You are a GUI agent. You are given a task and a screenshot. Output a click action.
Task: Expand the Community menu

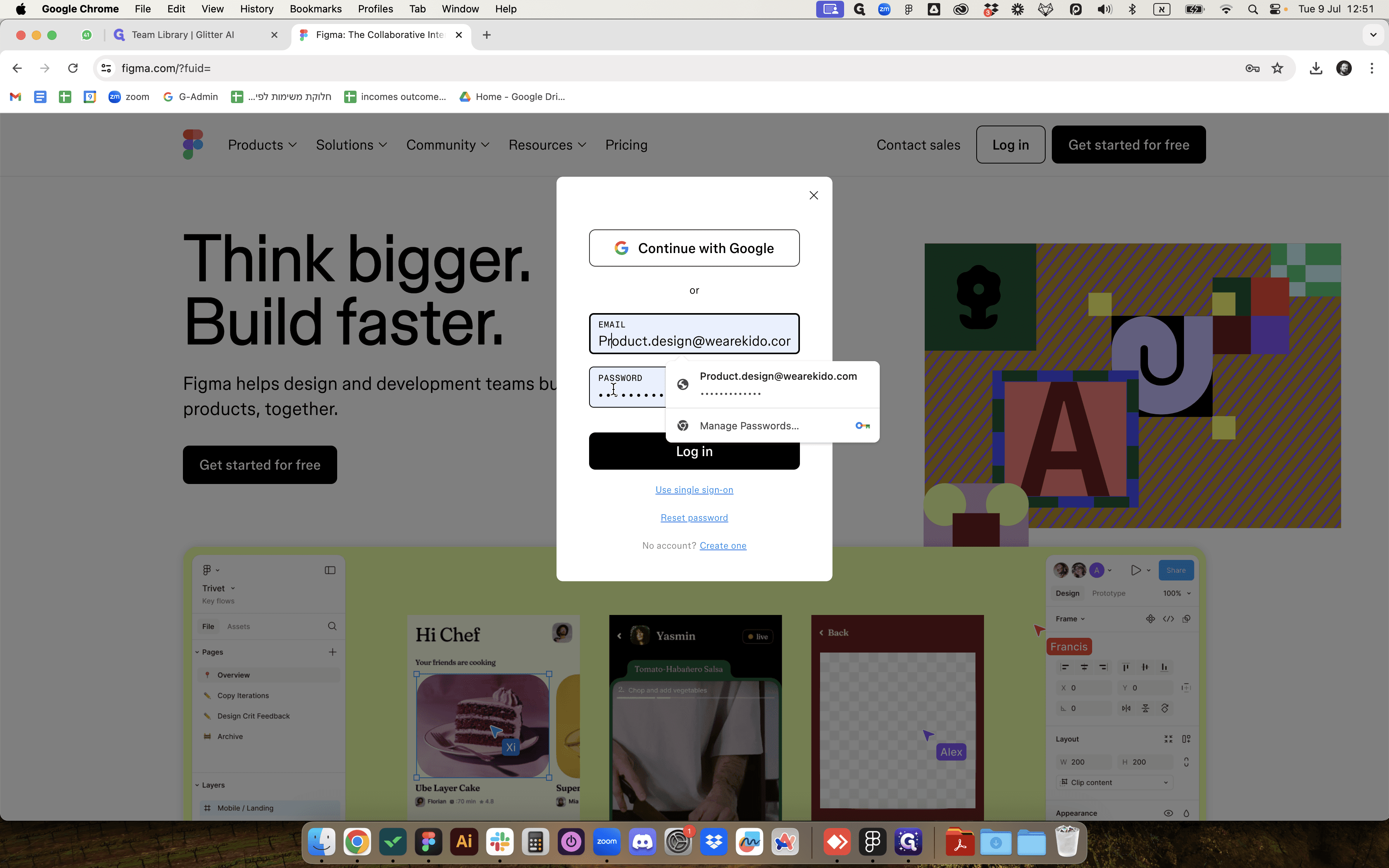point(448,145)
